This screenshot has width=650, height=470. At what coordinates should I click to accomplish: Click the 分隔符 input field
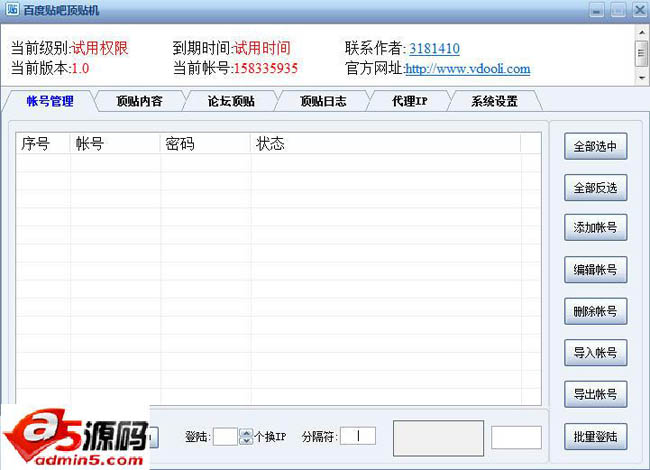[x=358, y=436]
